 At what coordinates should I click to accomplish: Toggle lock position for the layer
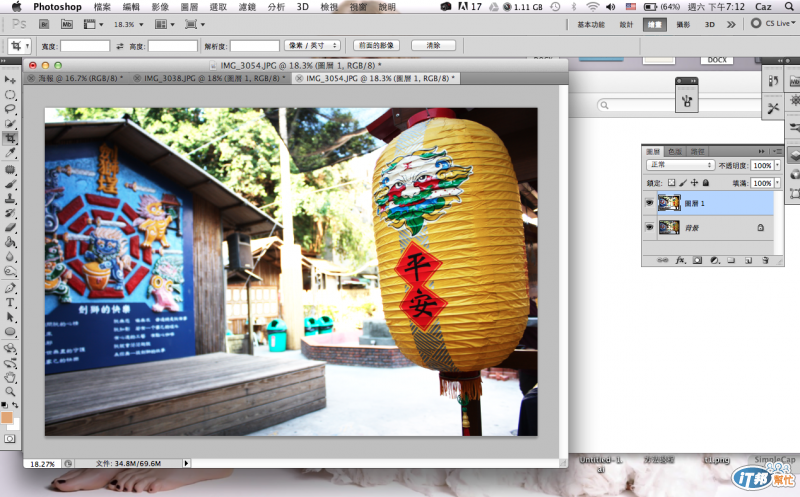click(x=694, y=183)
